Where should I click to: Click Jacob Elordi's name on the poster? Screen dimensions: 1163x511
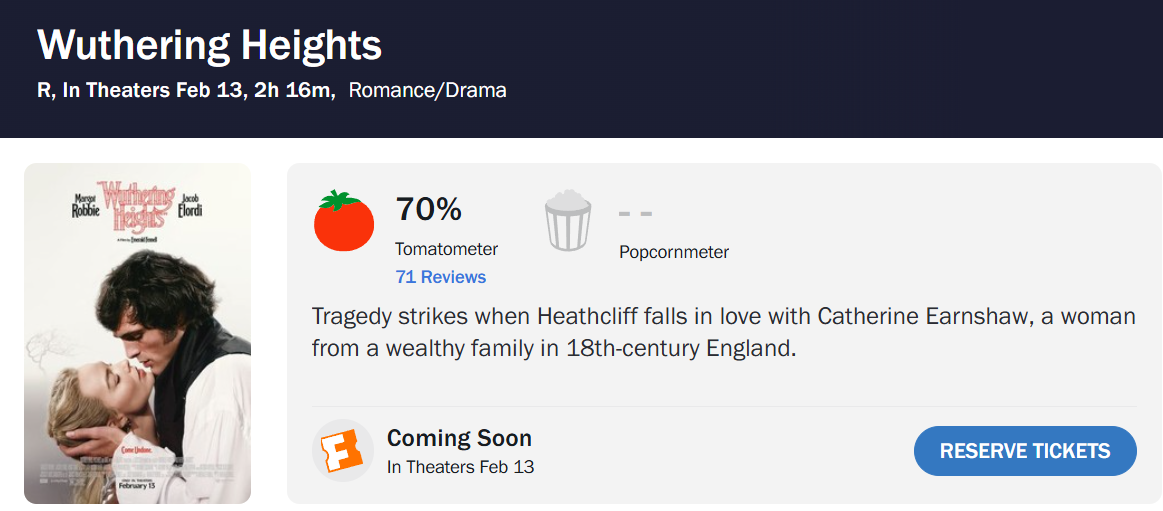coord(188,205)
